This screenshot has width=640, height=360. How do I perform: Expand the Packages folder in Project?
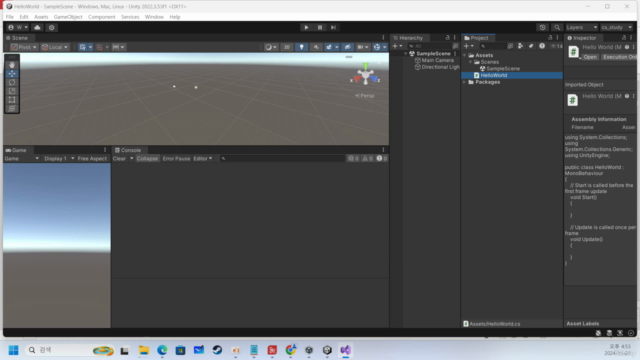point(464,82)
